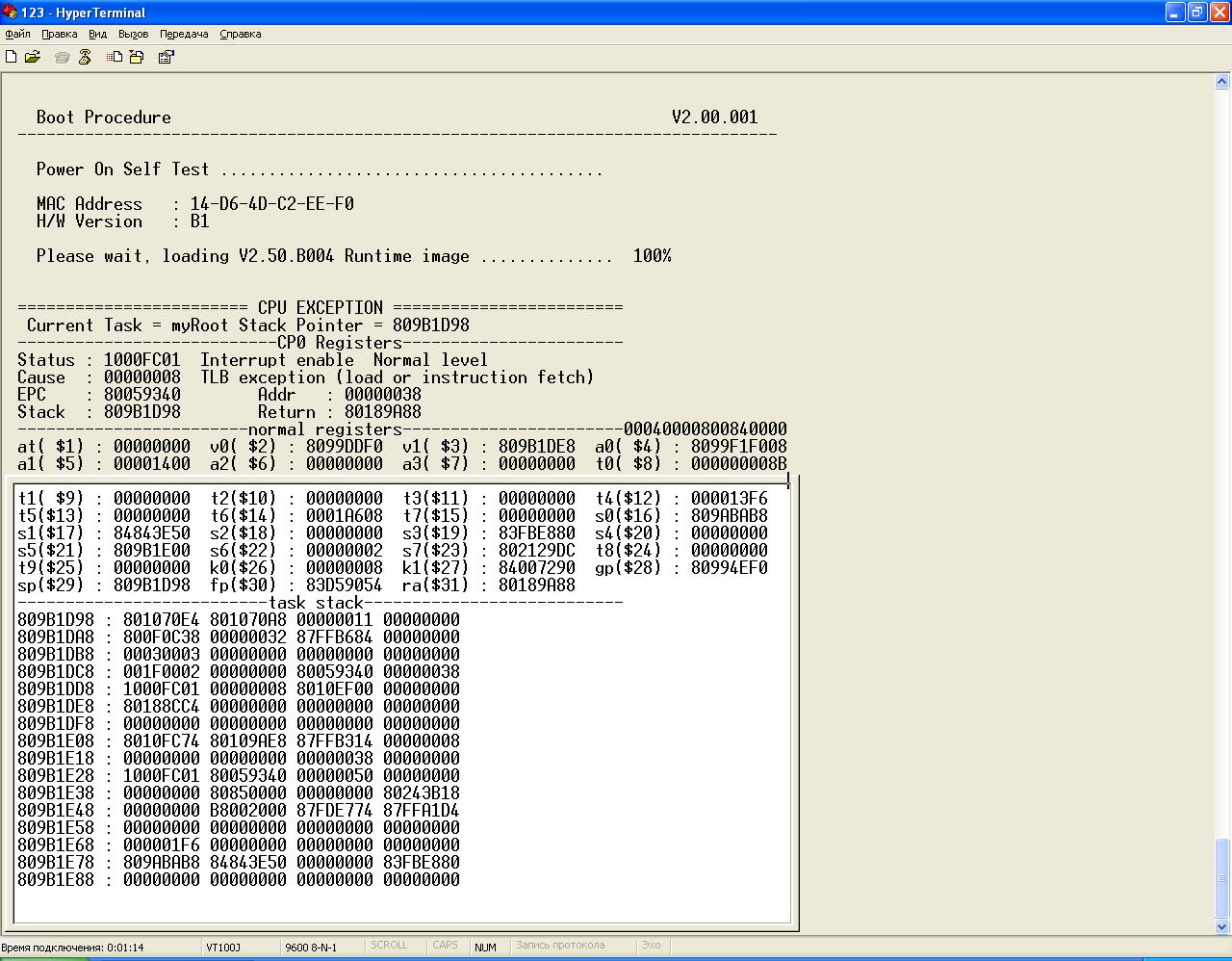
Task: Click the 9600 8-N-1 port settings indicator
Action: click(x=311, y=947)
